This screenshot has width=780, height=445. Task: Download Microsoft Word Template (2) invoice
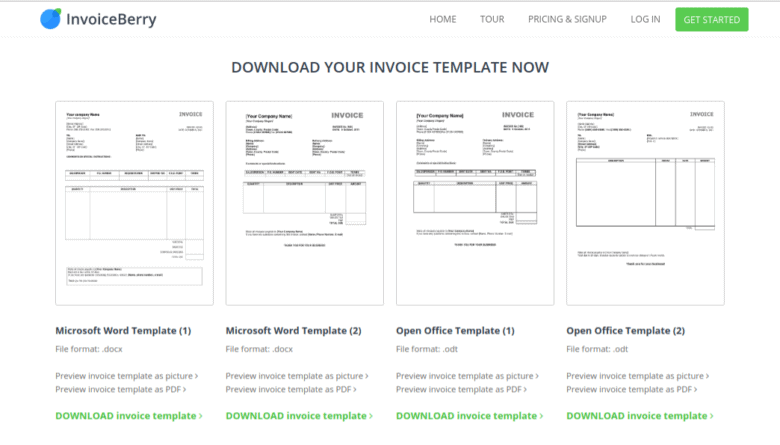tap(299, 416)
